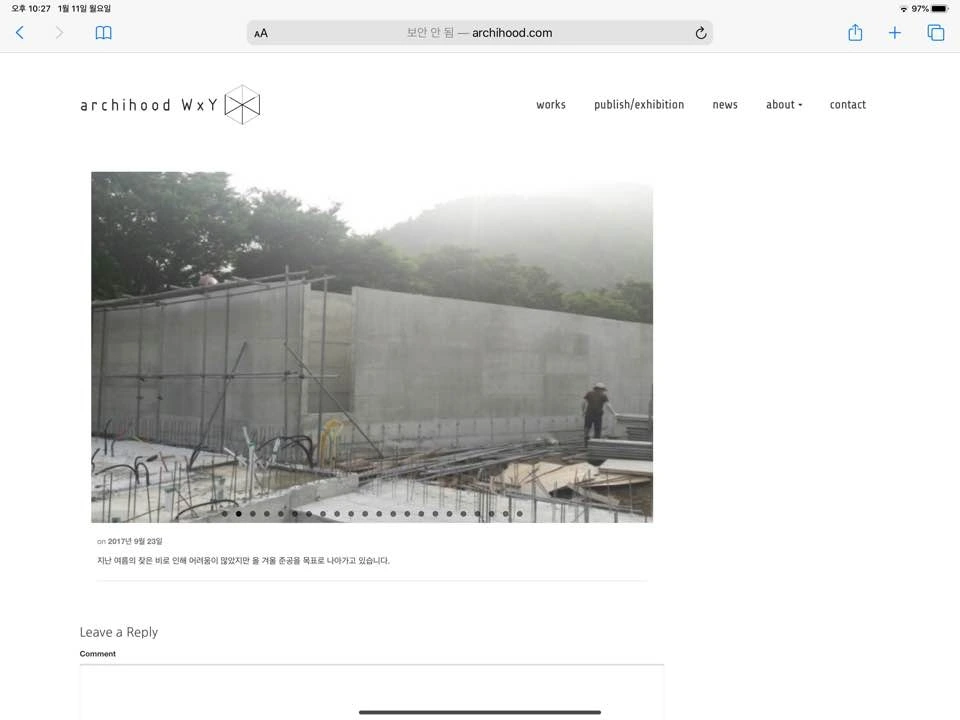Select the active dark slideshow dot

coord(239,514)
